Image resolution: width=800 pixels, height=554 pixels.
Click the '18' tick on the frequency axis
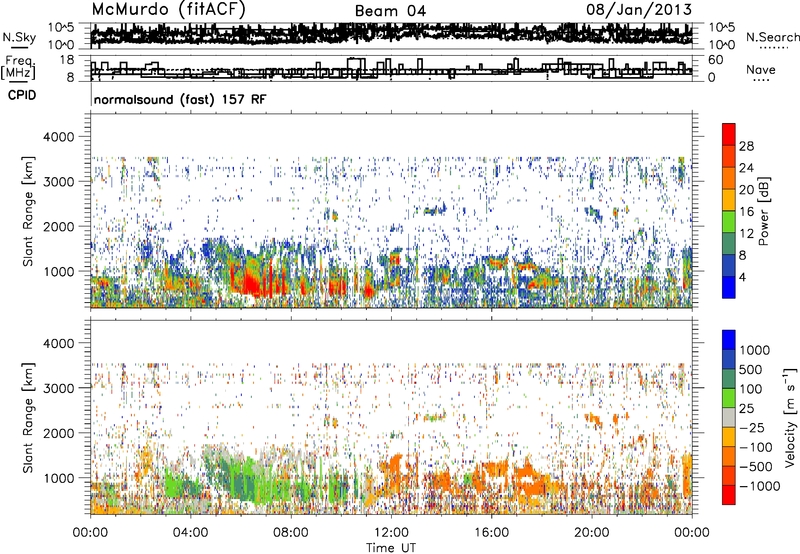[67, 60]
